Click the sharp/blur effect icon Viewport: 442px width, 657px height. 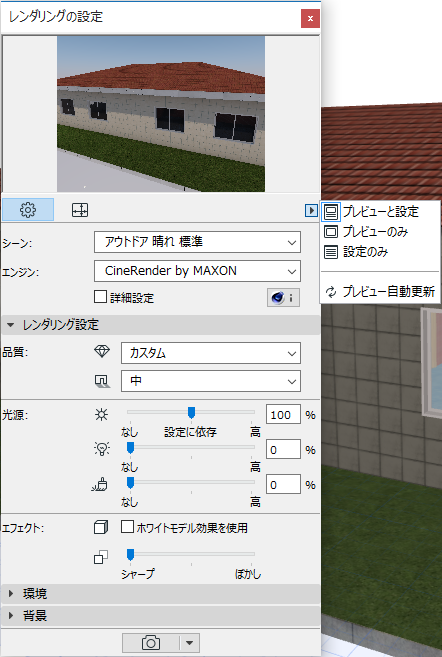tap(101, 557)
